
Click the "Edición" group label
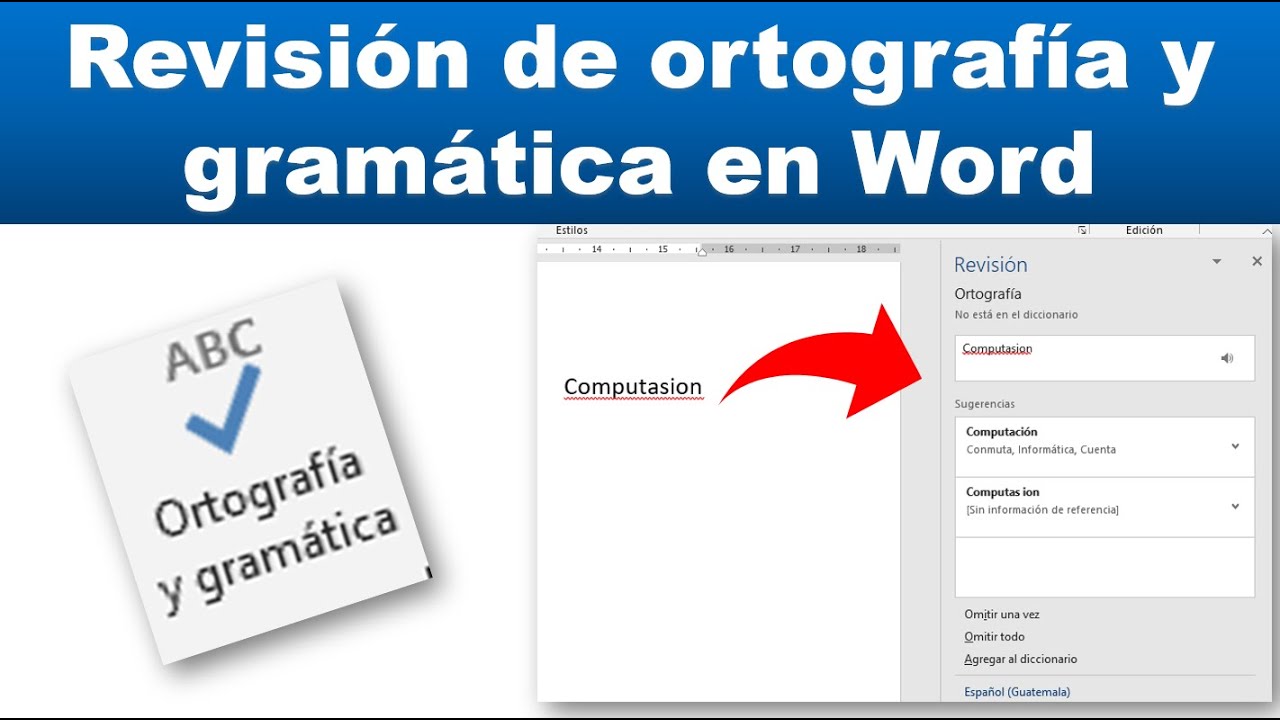click(1144, 230)
